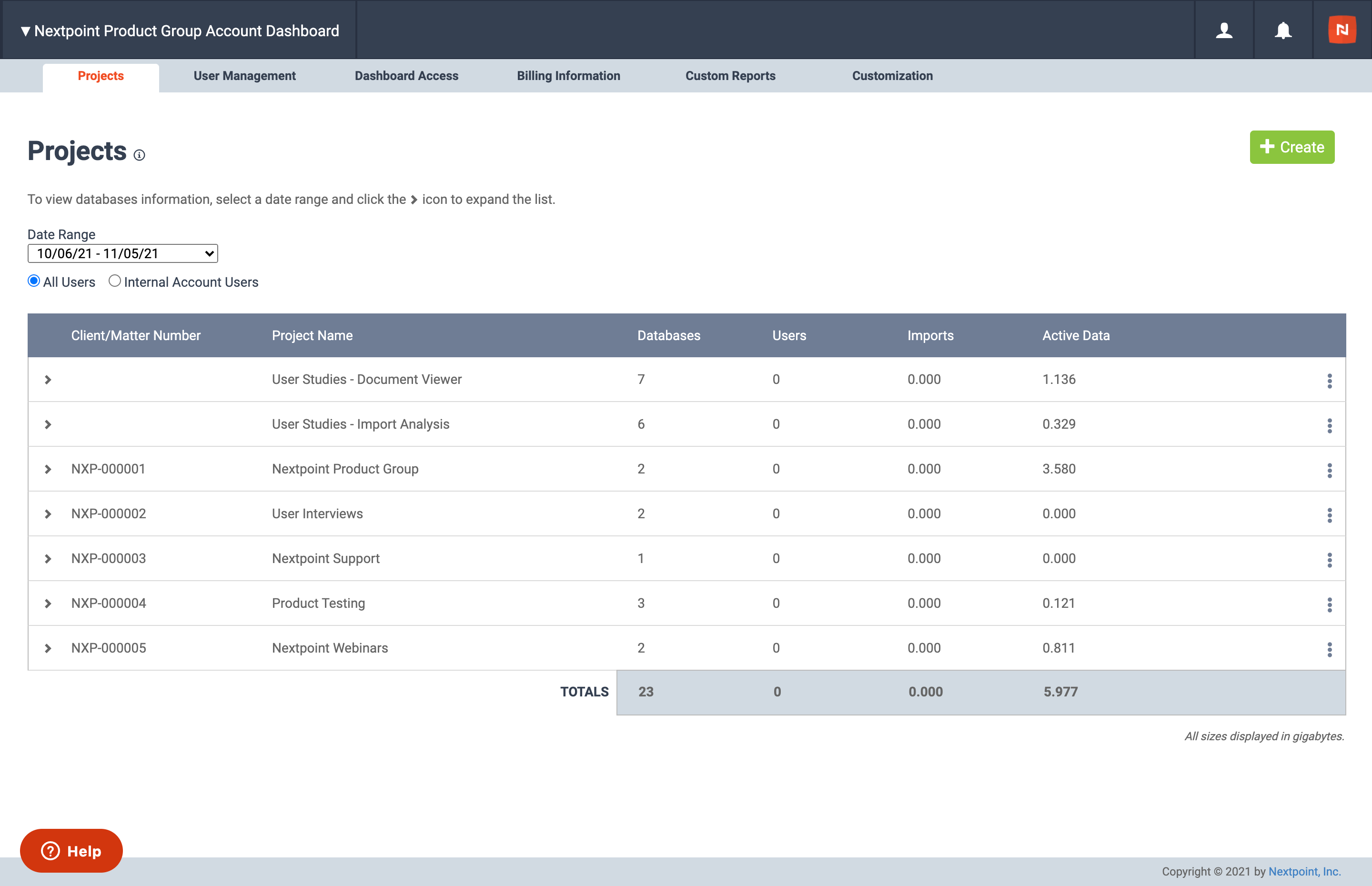
Task: Expand the NXP-000001 project row
Action: pyautogui.click(x=48, y=470)
